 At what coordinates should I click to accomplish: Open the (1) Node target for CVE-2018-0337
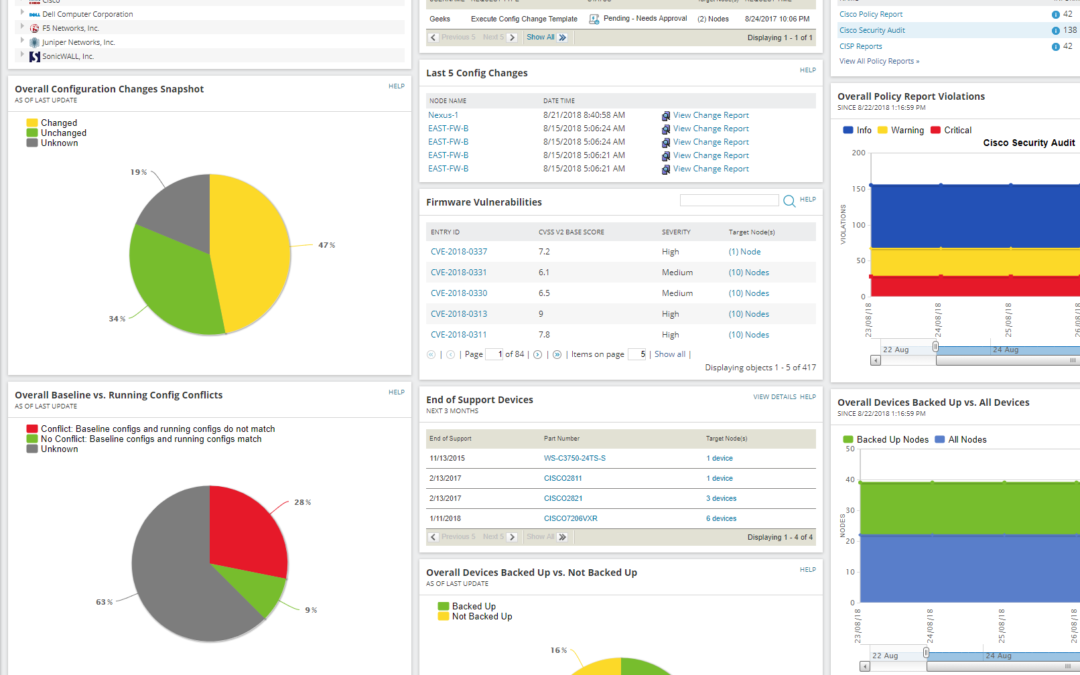745,252
